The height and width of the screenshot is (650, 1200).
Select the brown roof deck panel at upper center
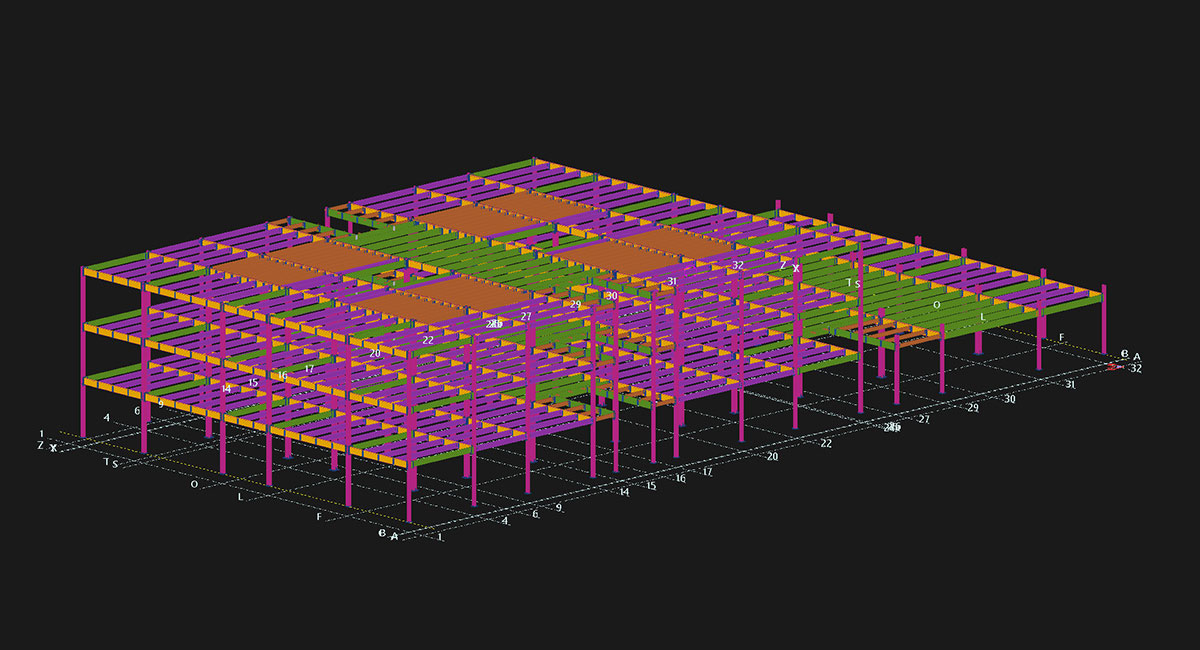tap(470, 220)
